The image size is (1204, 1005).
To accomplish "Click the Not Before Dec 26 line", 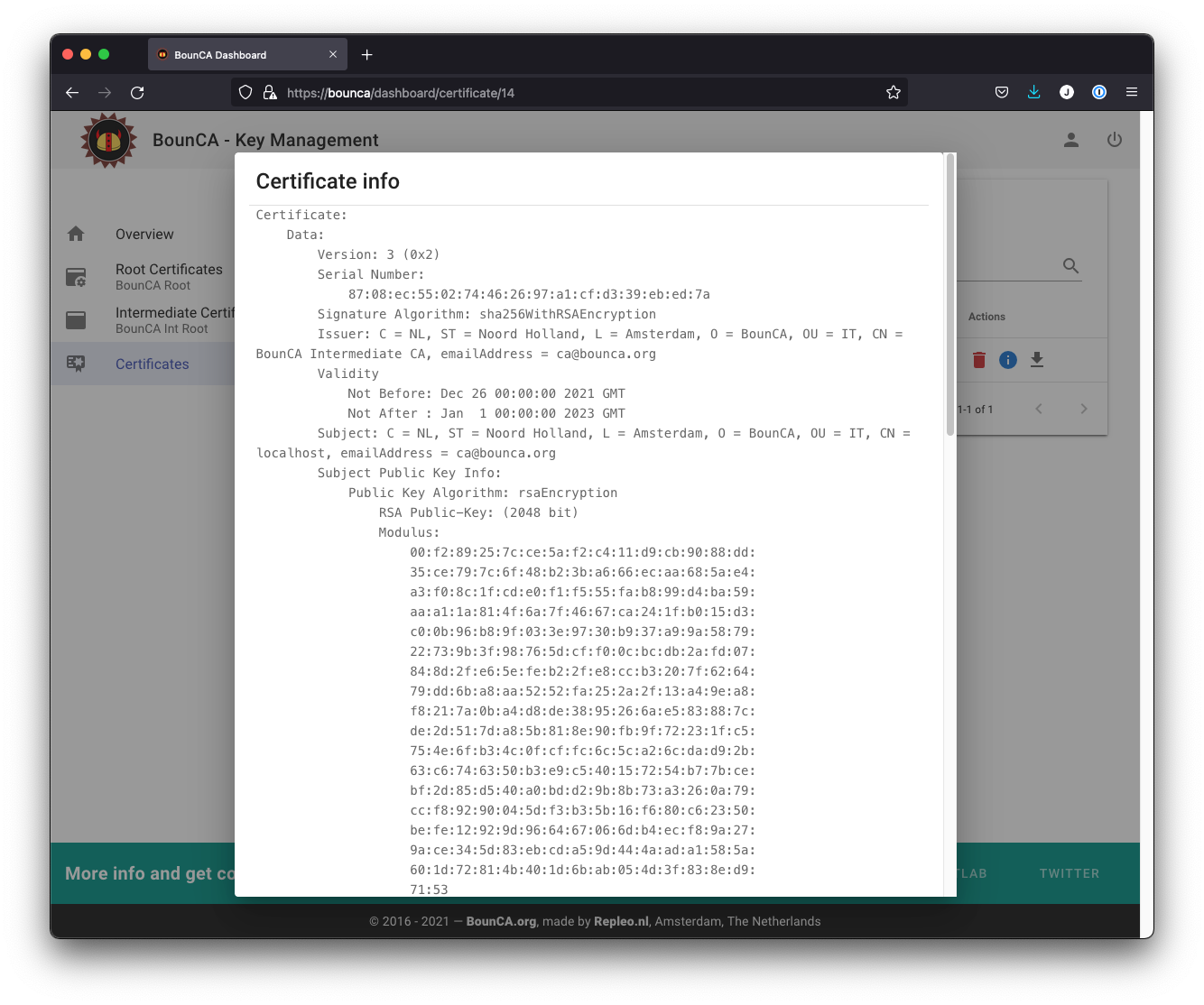I will coord(486,393).
